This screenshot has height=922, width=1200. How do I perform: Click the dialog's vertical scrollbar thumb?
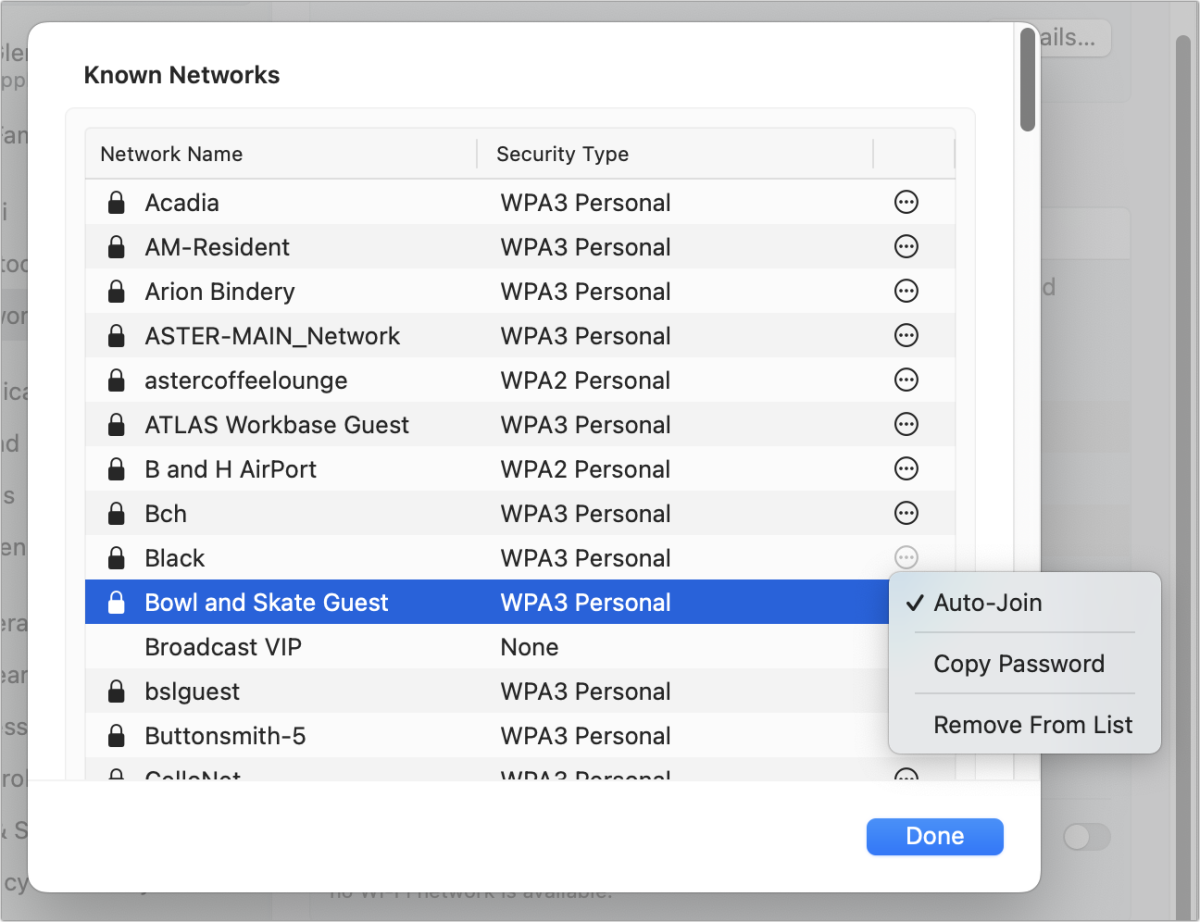1027,80
